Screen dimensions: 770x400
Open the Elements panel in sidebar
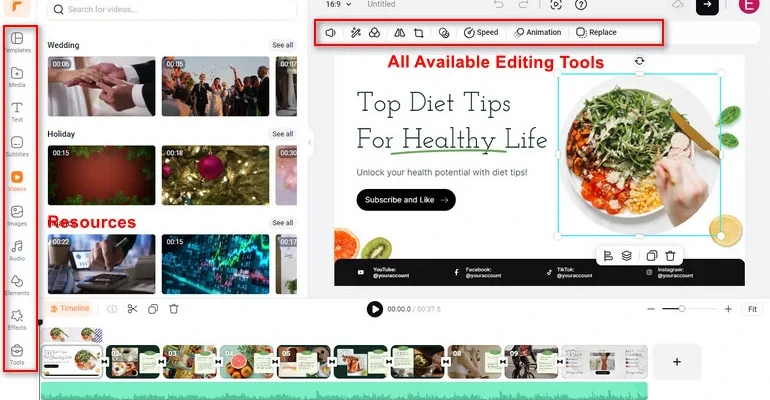pos(17,285)
